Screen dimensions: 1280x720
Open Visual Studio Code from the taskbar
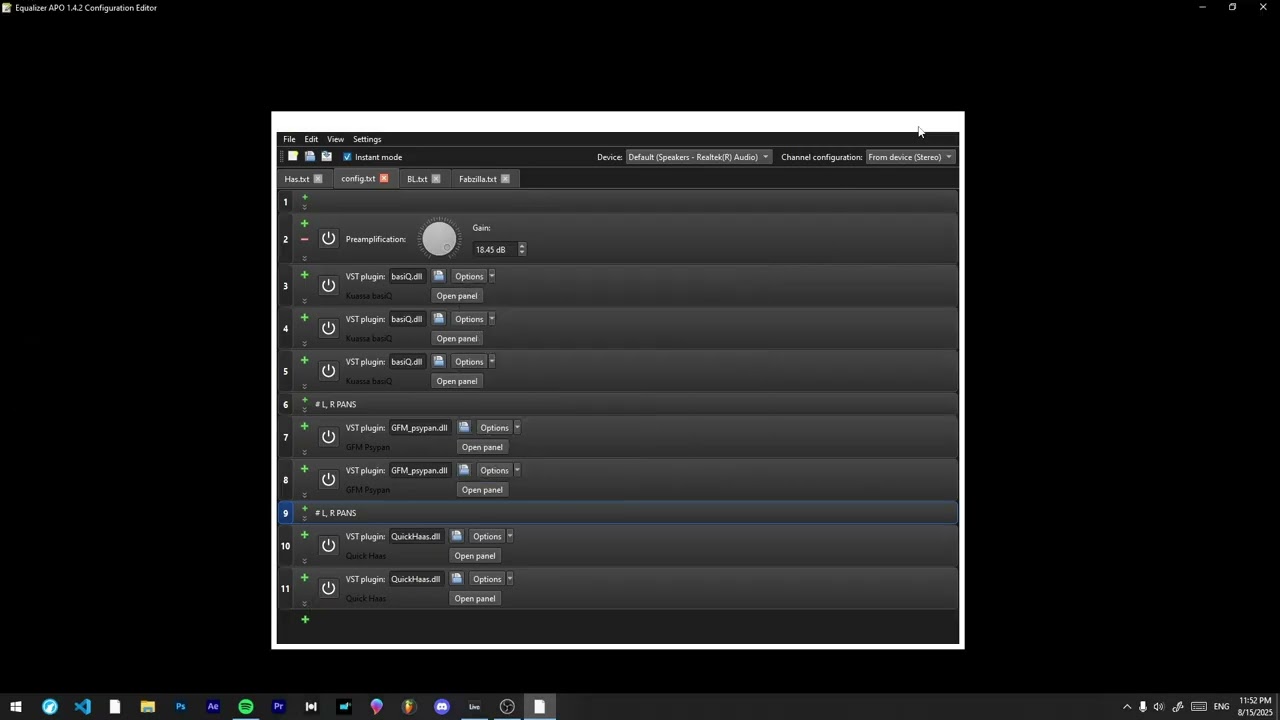pyautogui.click(x=82, y=707)
